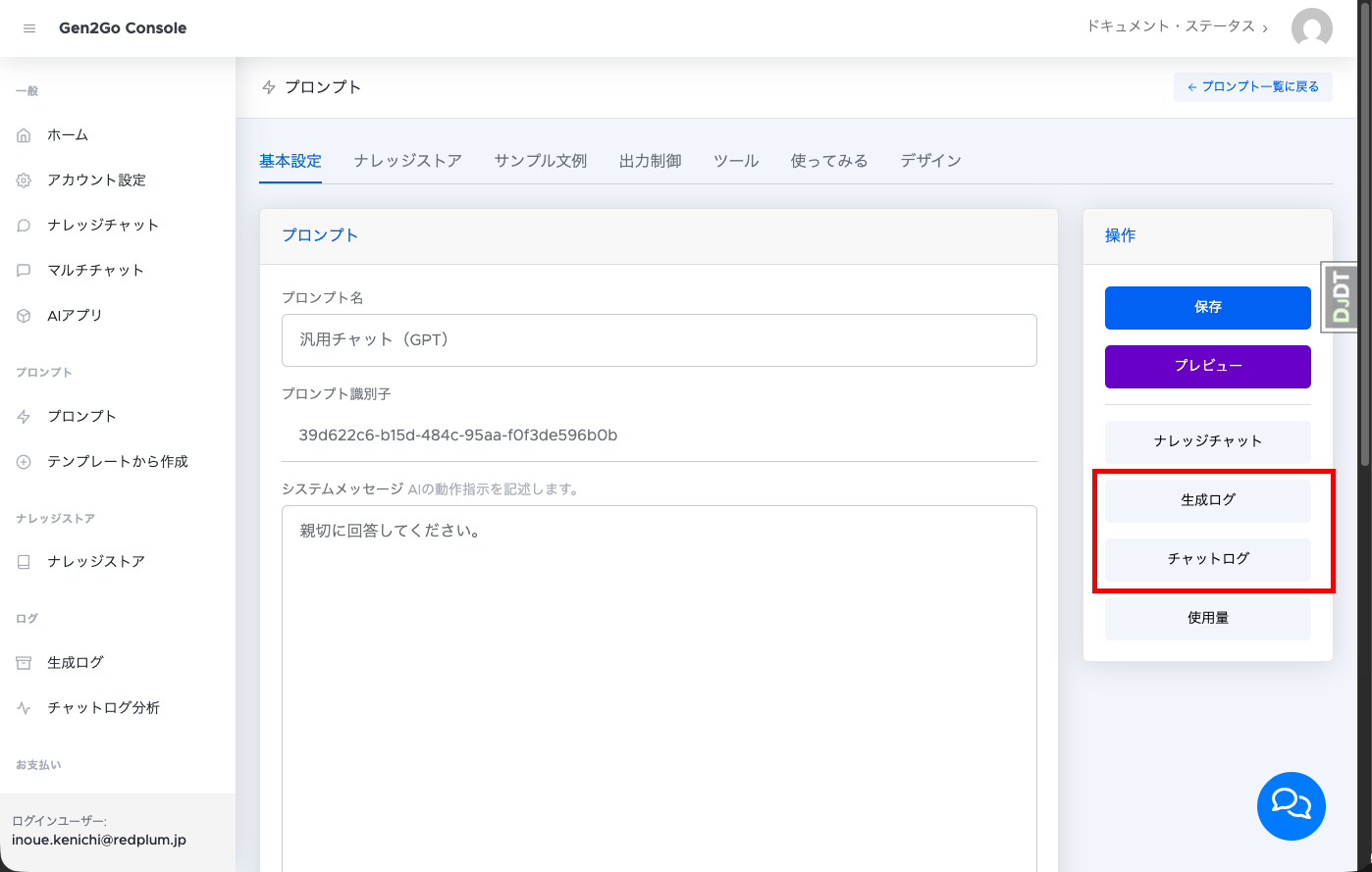Screen dimensions: 1372x872
Task: Switch to the ナレッジストア tab
Action: tap(407, 161)
